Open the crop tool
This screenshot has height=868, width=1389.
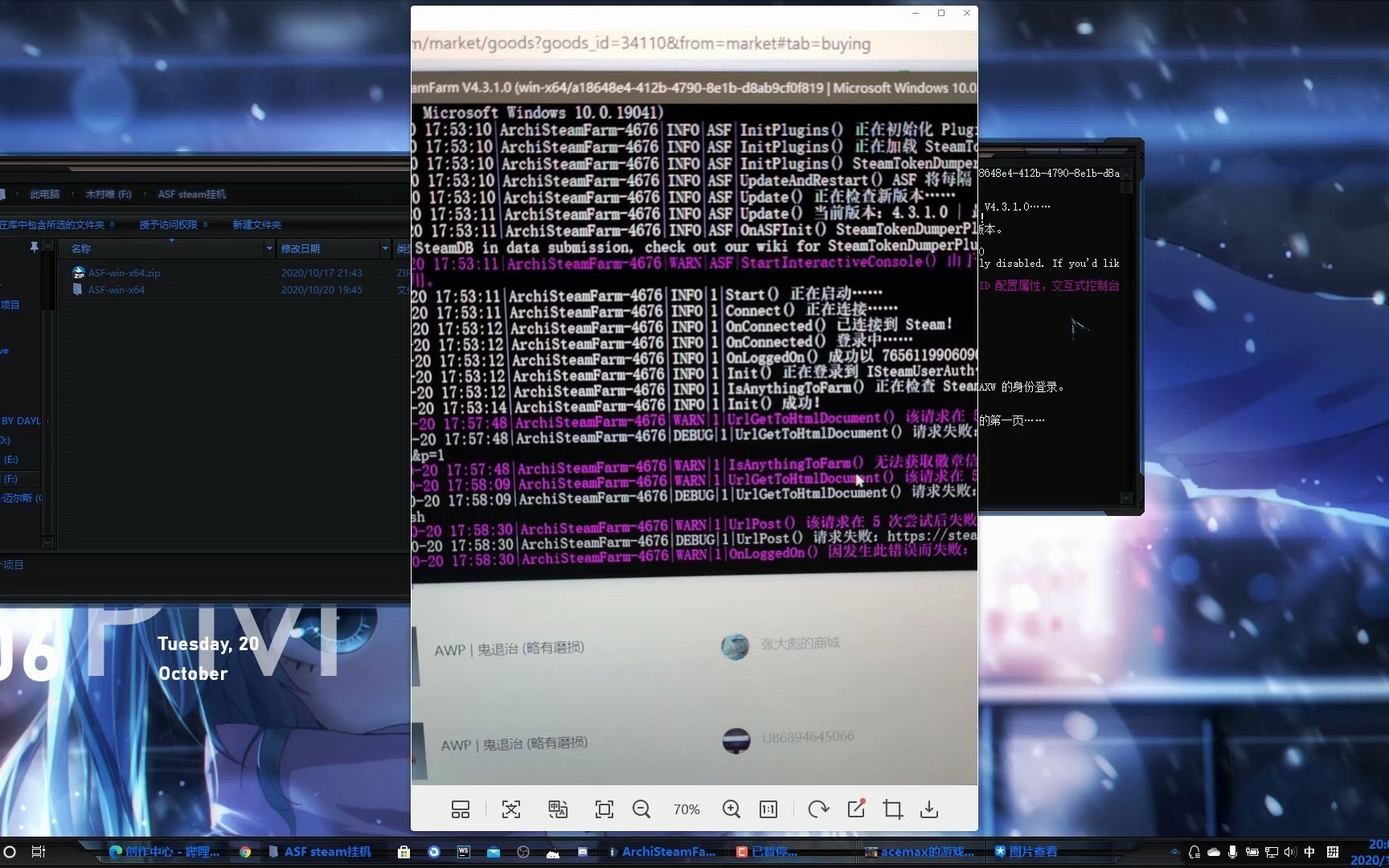coord(891,809)
